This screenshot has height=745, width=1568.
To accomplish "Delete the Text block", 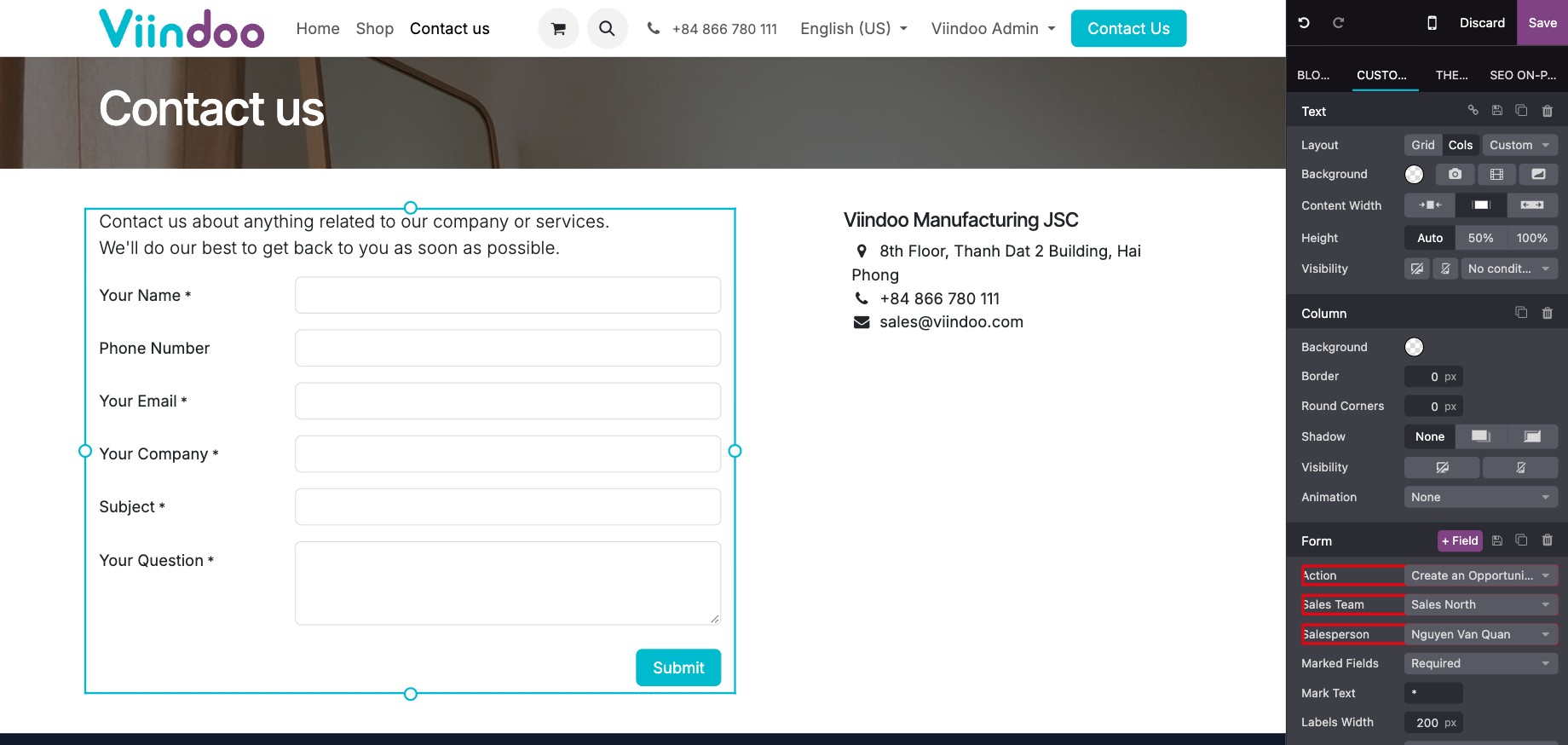I will [x=1548, y=111].
